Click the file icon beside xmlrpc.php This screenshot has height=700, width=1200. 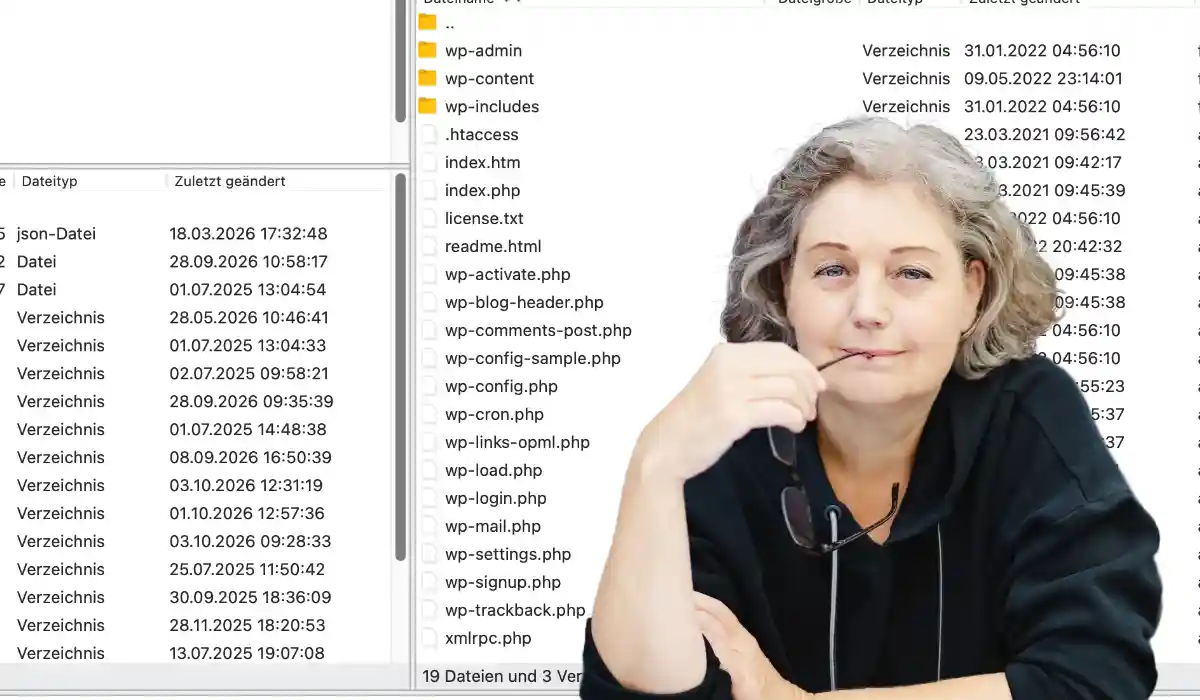428,638
